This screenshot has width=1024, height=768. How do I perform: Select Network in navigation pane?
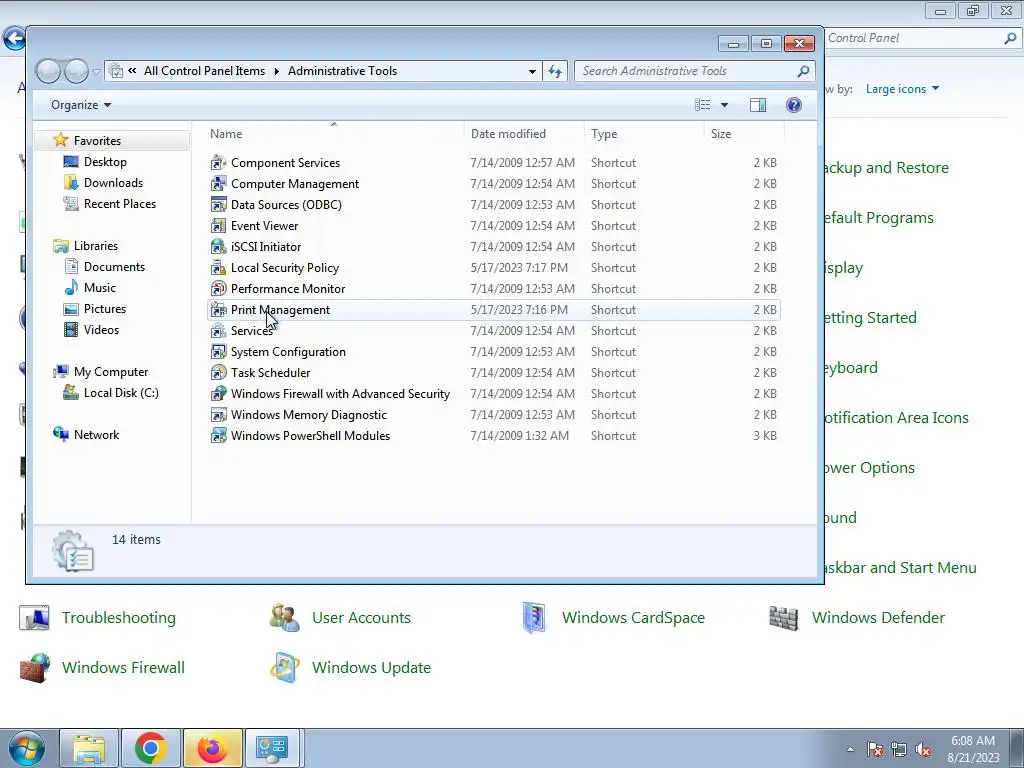[96, 435]
